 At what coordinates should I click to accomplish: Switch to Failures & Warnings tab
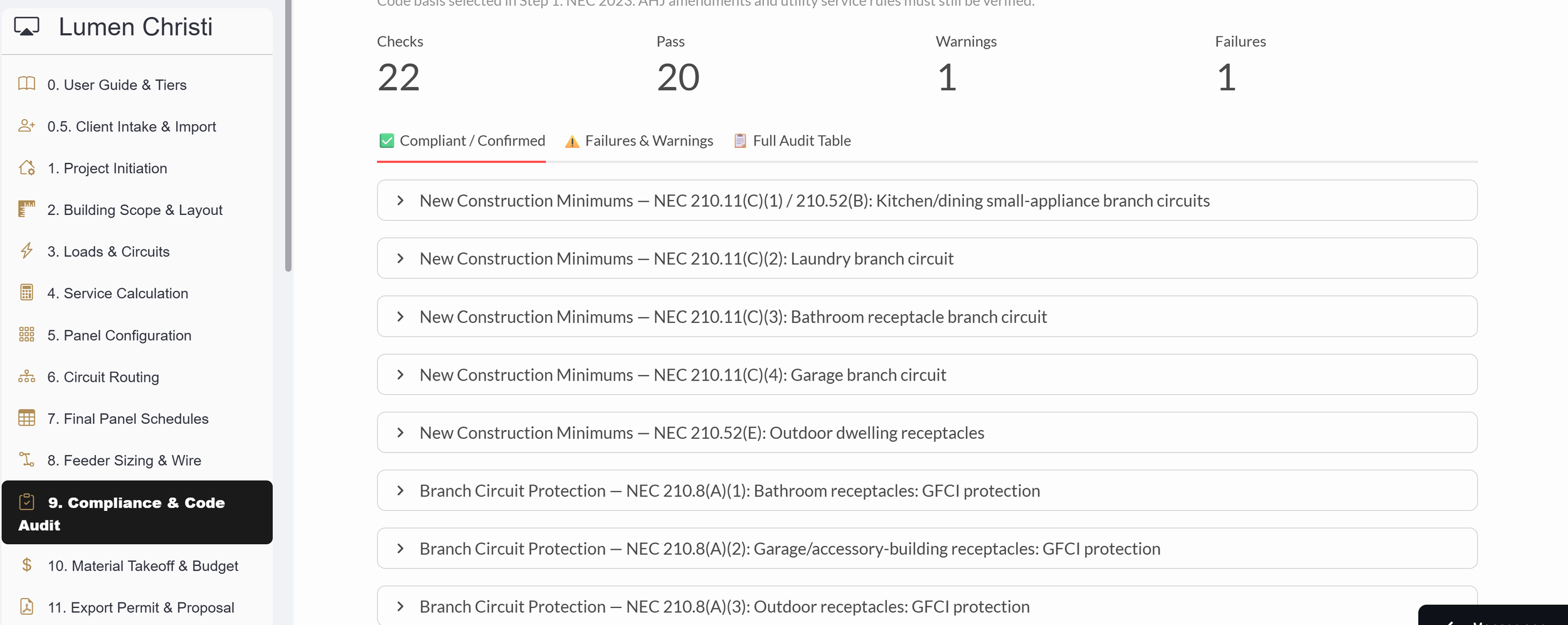639,141
